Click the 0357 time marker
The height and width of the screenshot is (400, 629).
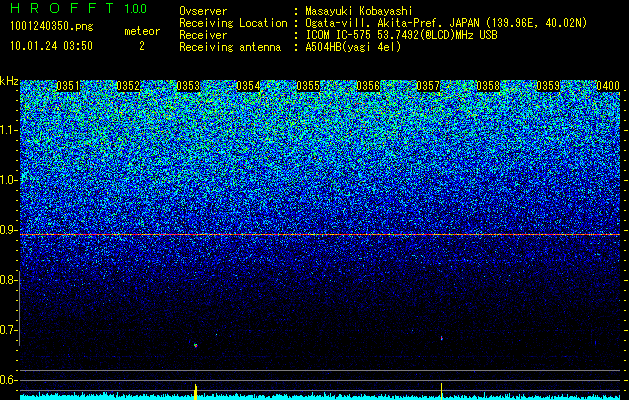pyautogui.click(x=428, y=86)
